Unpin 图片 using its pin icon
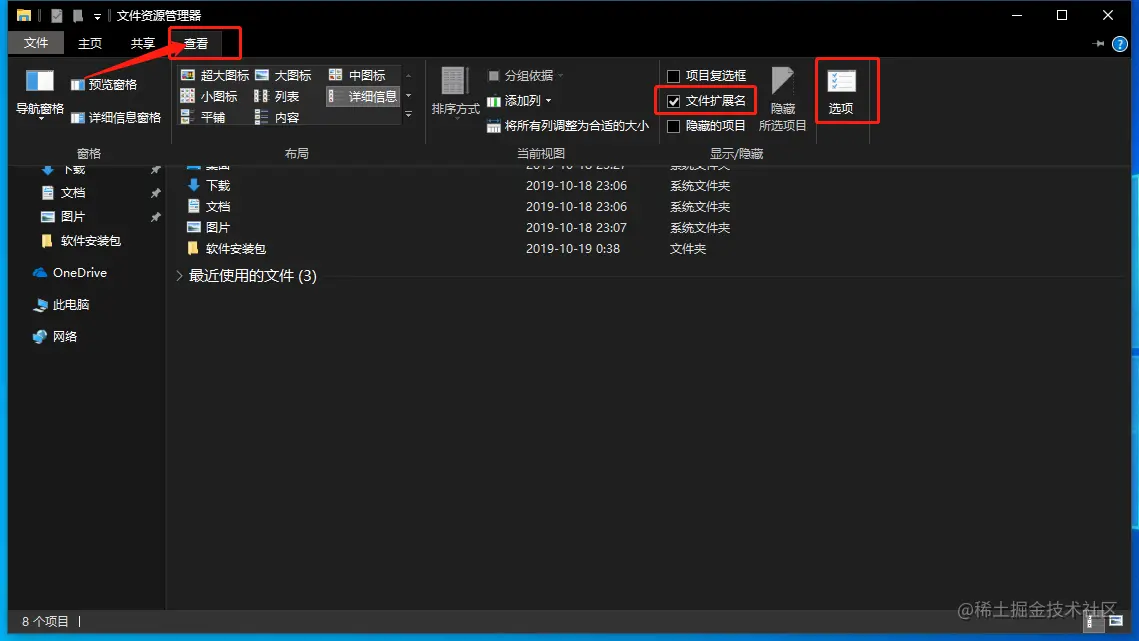The height and width of the screenshot is (641, 1139). [155, 217]
